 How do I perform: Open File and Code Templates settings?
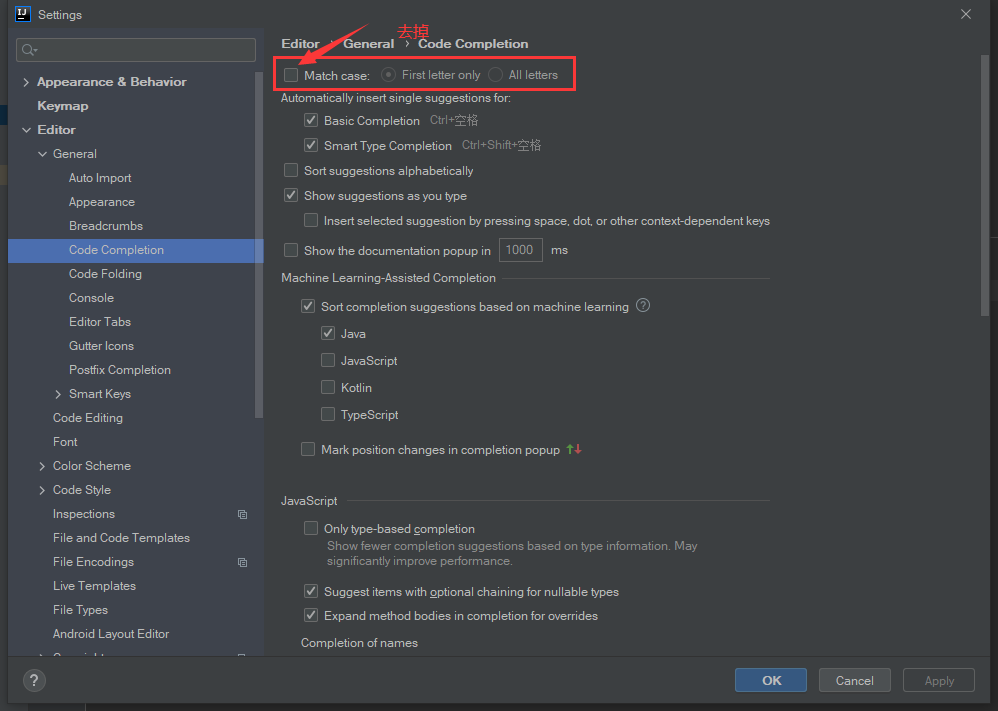[121, 538]
